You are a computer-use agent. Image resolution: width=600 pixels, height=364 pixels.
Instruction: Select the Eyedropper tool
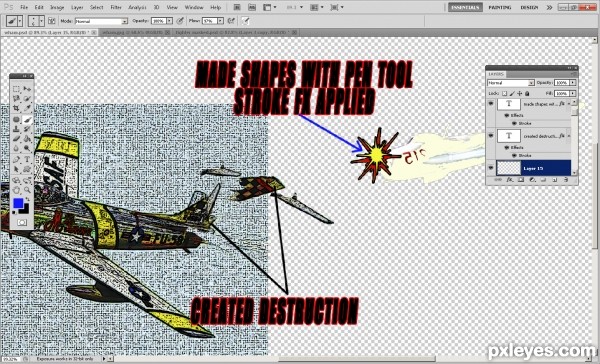click(x=27, y=108)
